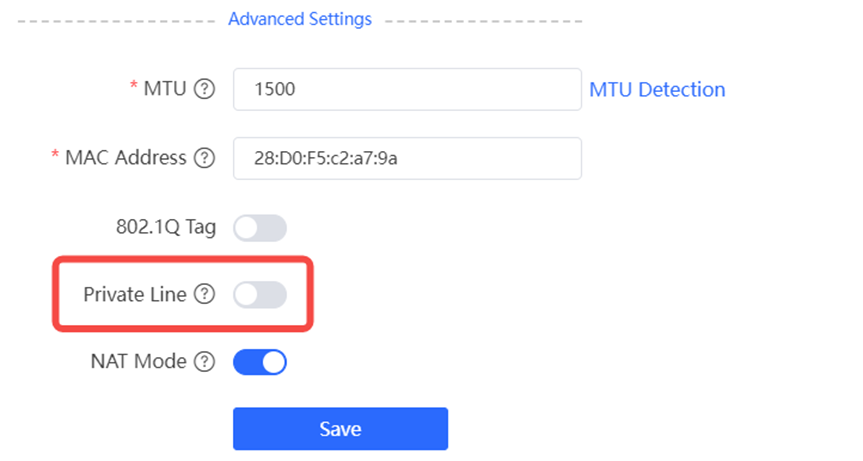Click the MTU field label text
Screen dimensions: 863x461
165,89
